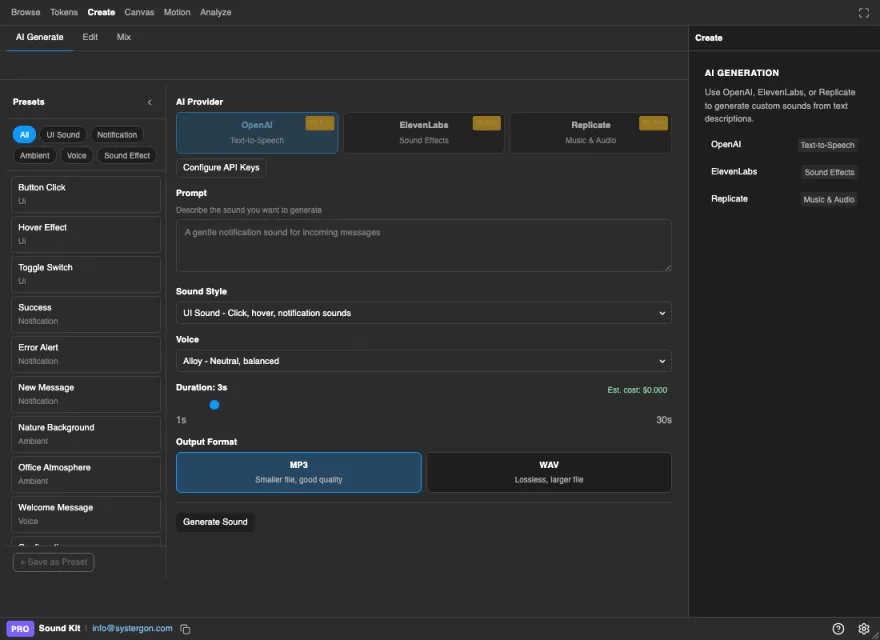Screen dimensions: 880x640
Task: Open the Analyze tab
Action: point(216,12)
